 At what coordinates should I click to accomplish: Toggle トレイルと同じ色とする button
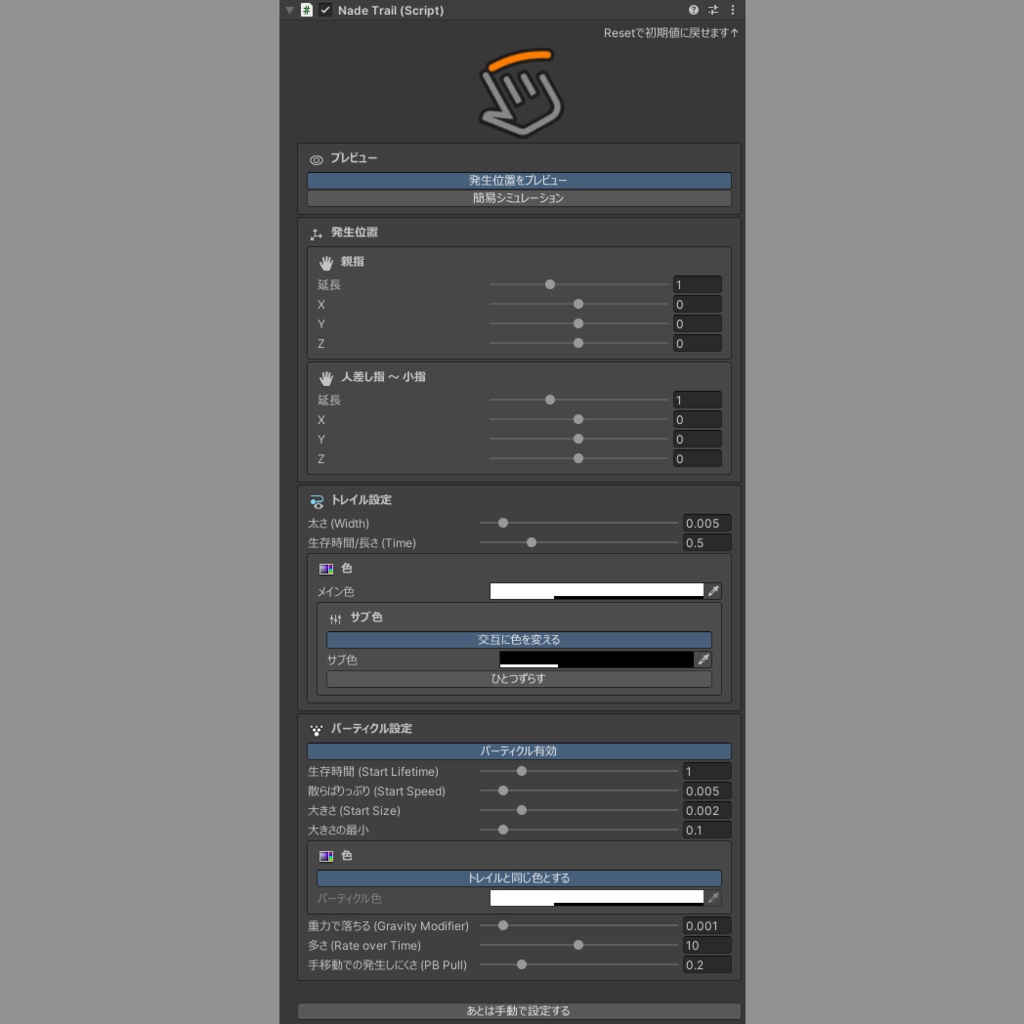[519, 878]
